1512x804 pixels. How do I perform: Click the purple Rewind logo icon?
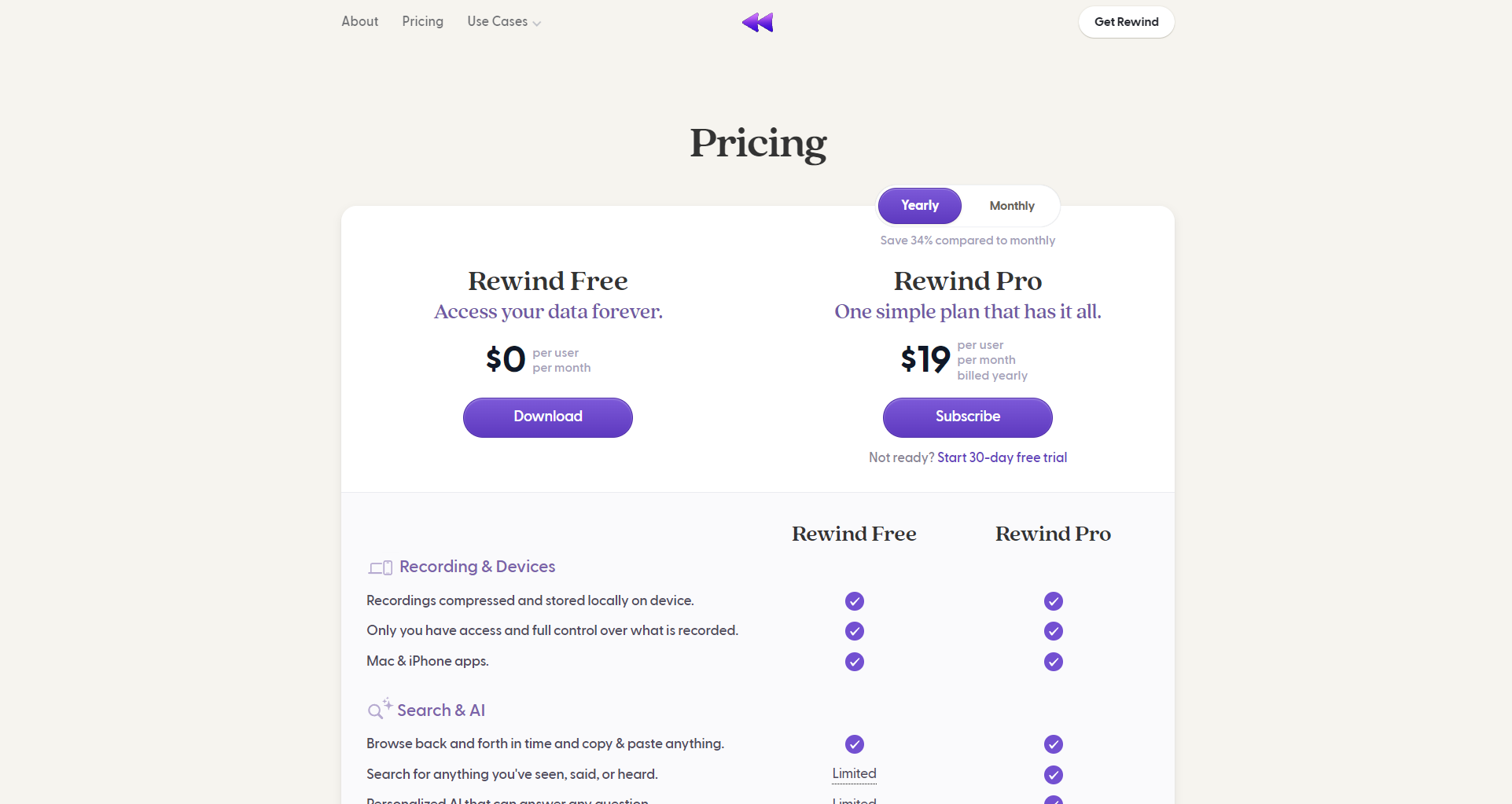tap(757, 22)
